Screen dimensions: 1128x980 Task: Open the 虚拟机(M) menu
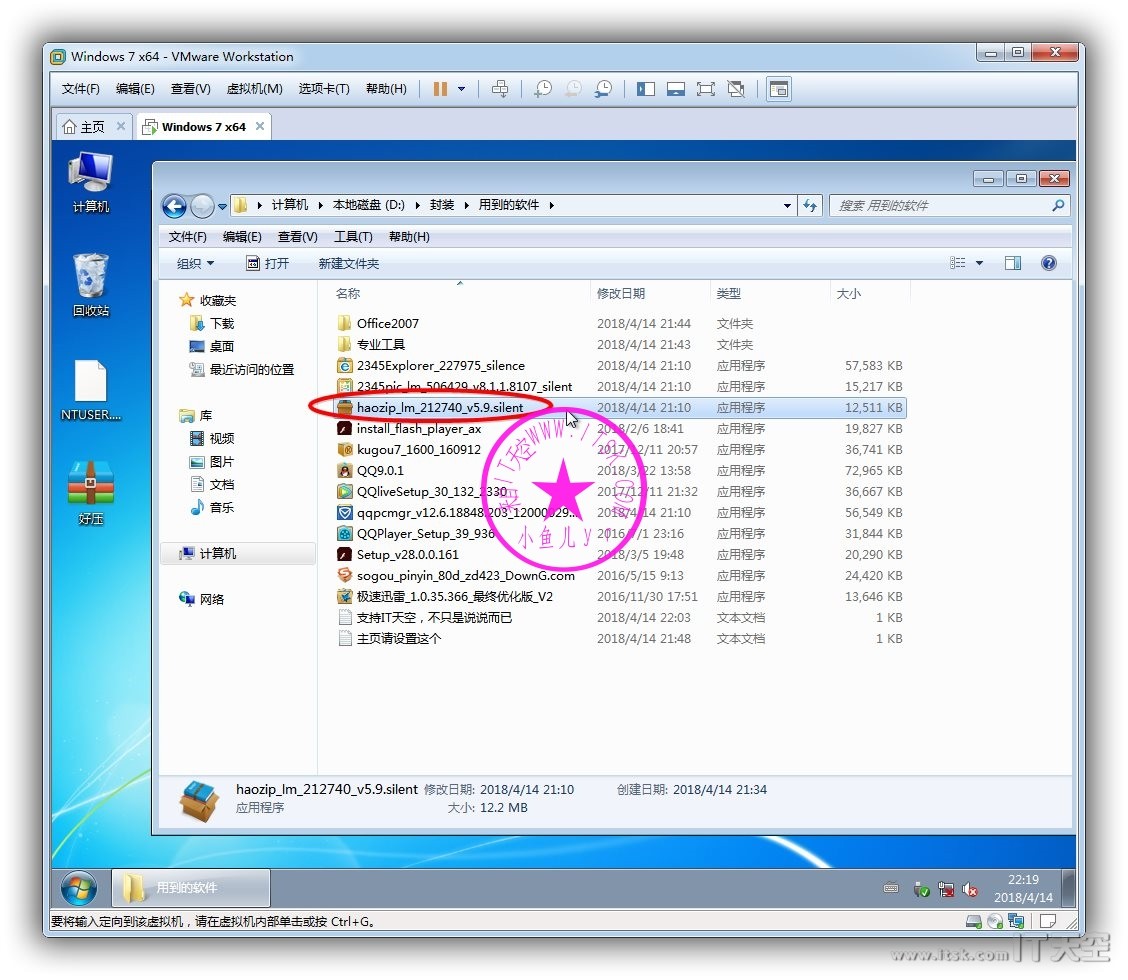pos(254,89)
